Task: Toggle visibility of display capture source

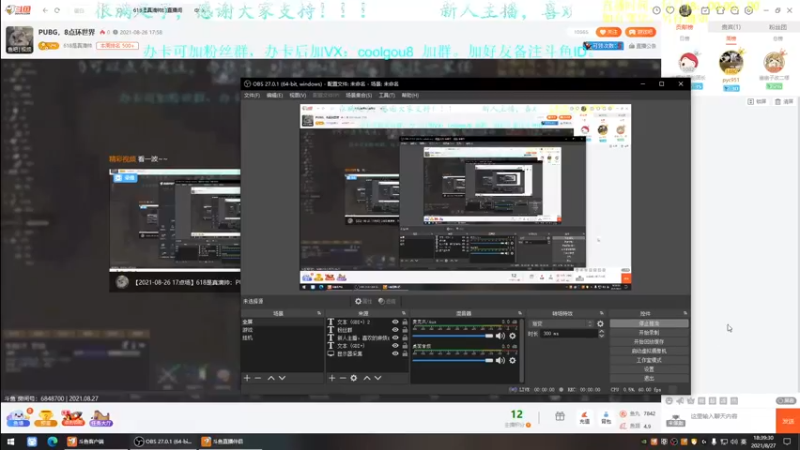Action: click(x=395, y=354)
